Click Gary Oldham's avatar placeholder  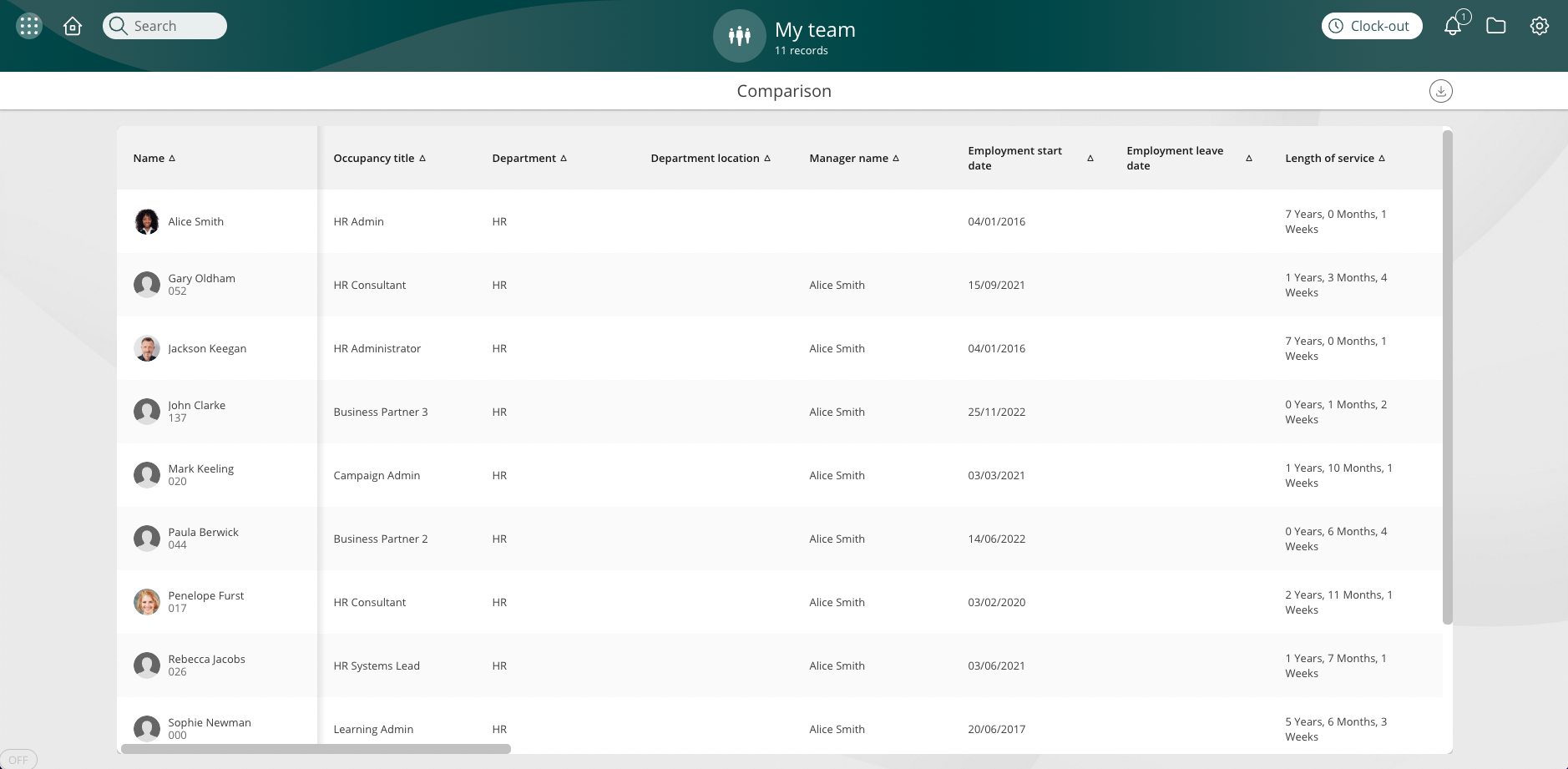[x=147, y=285]
